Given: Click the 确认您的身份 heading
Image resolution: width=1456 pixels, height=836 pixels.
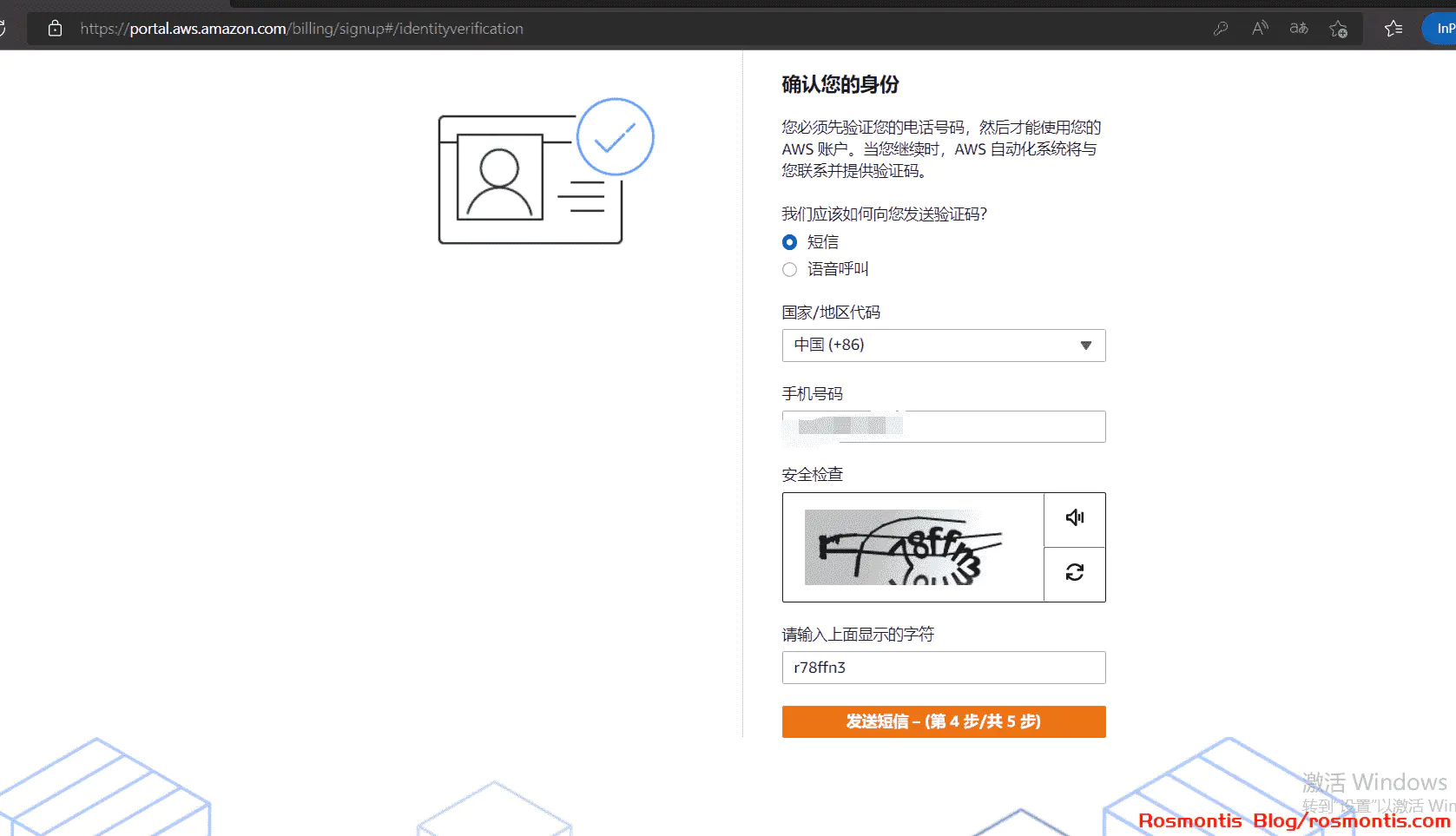Looking at the screenshot, I should [840, 84].
